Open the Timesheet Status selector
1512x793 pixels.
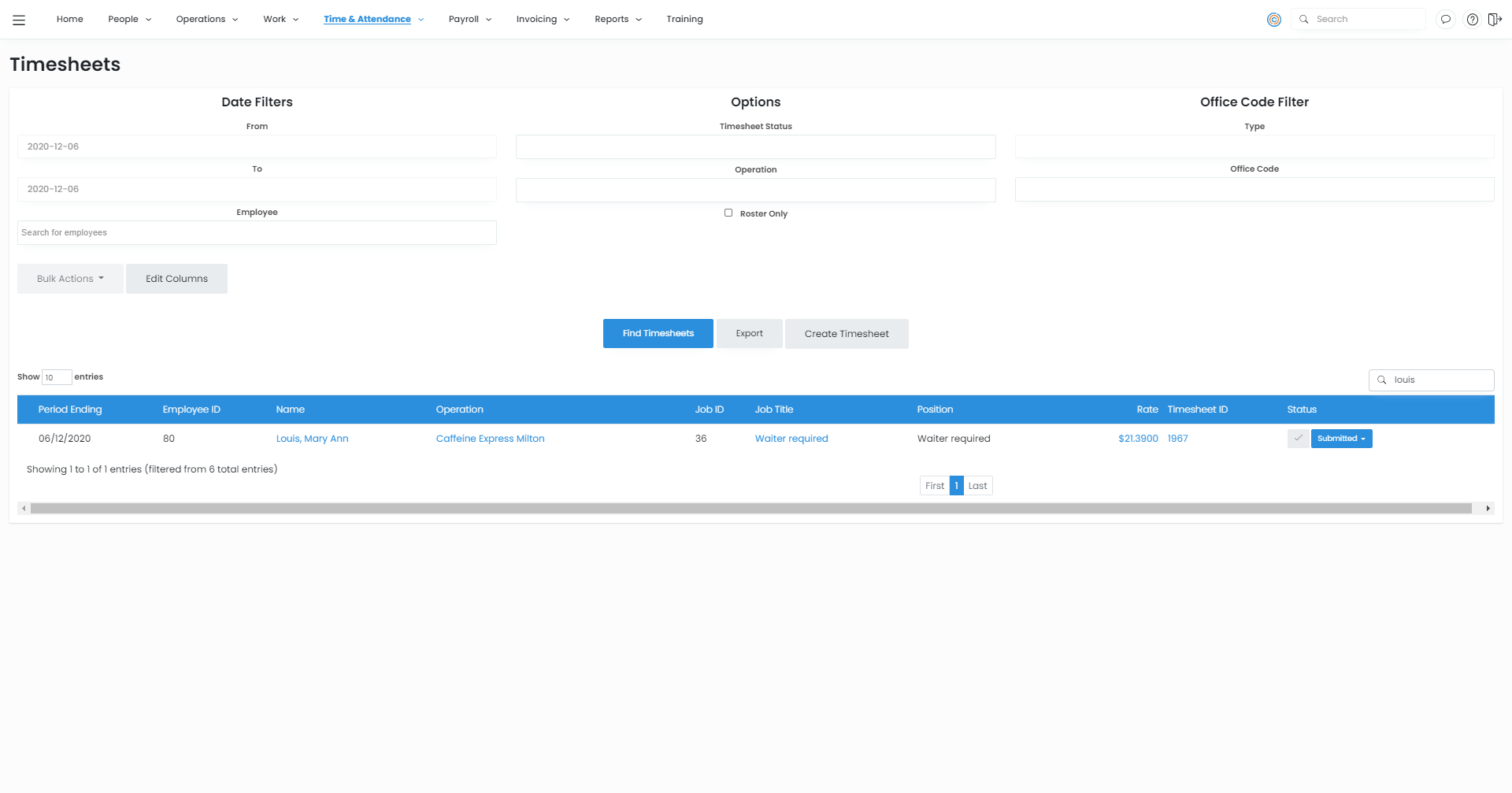(x=755, y=147)
